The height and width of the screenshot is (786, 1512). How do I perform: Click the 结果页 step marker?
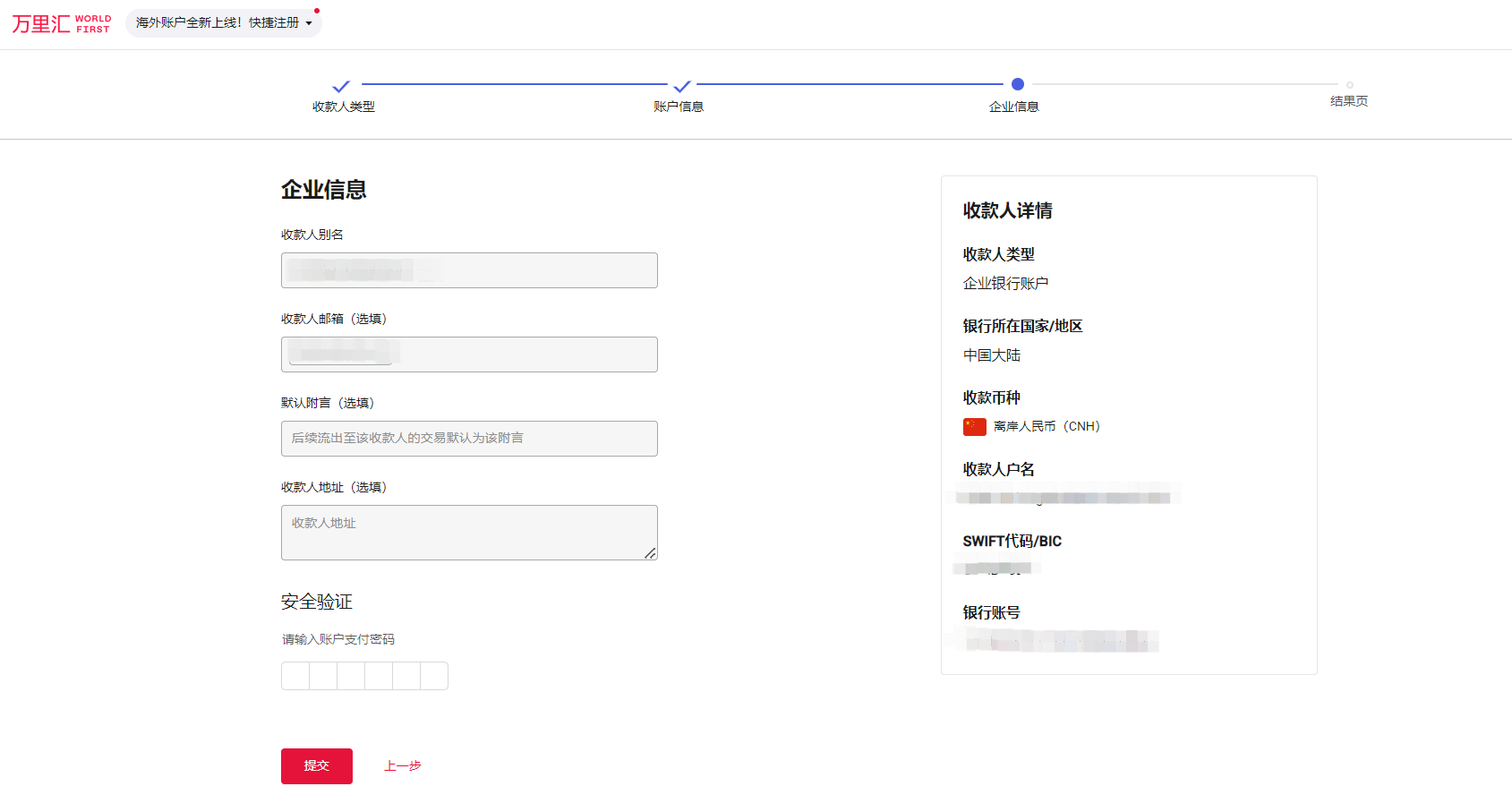click(x=1349, y=85)
